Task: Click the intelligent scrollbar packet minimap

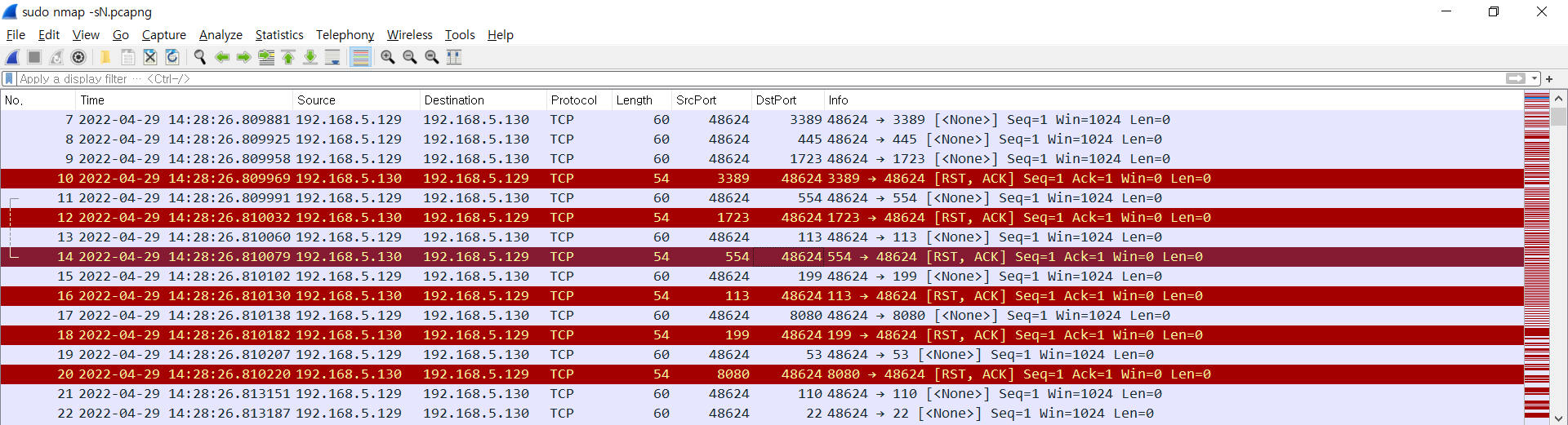Action: pyautogui.click(x=1537, y=258)
